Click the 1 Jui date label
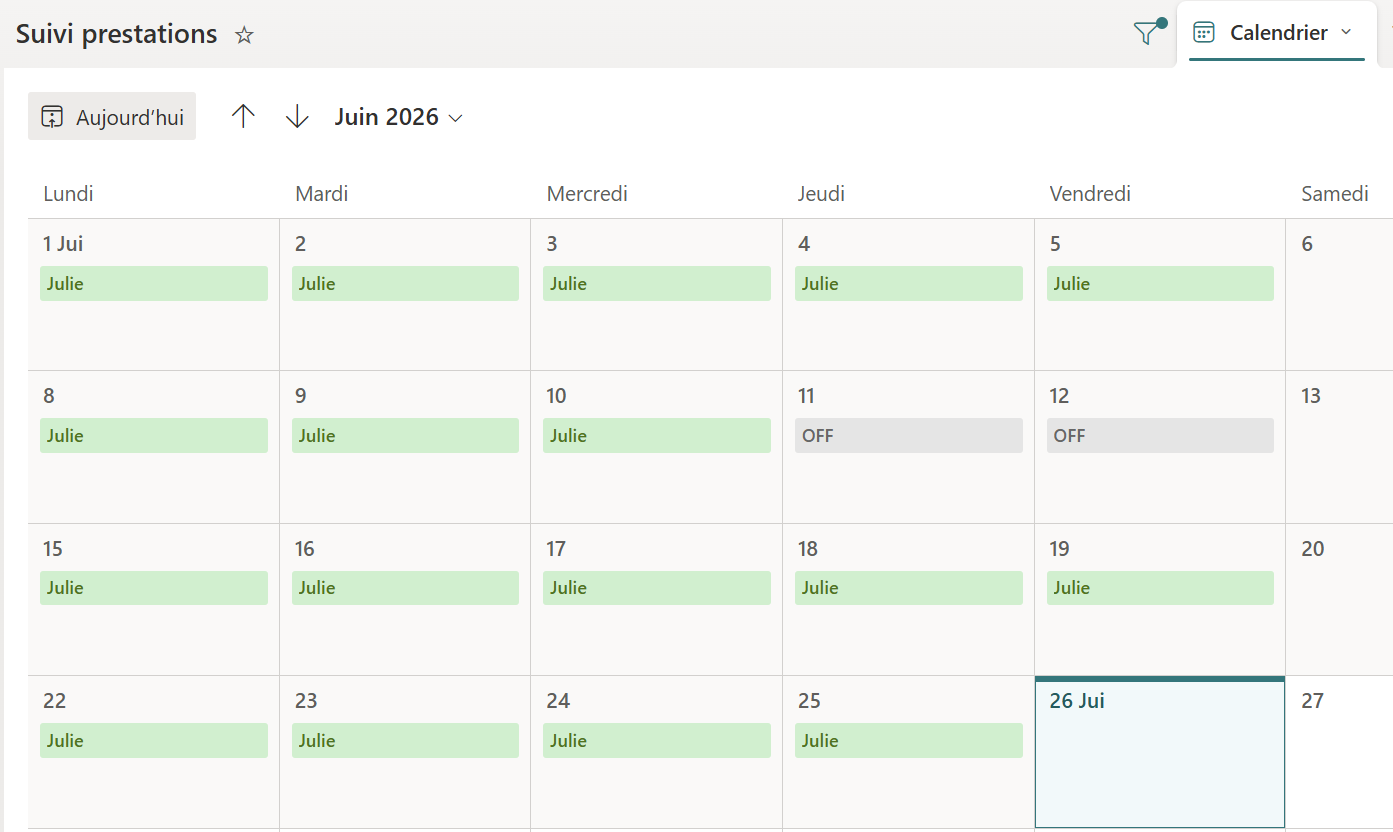This screenshot has width=1393, height=832. [x=63, y=244]
